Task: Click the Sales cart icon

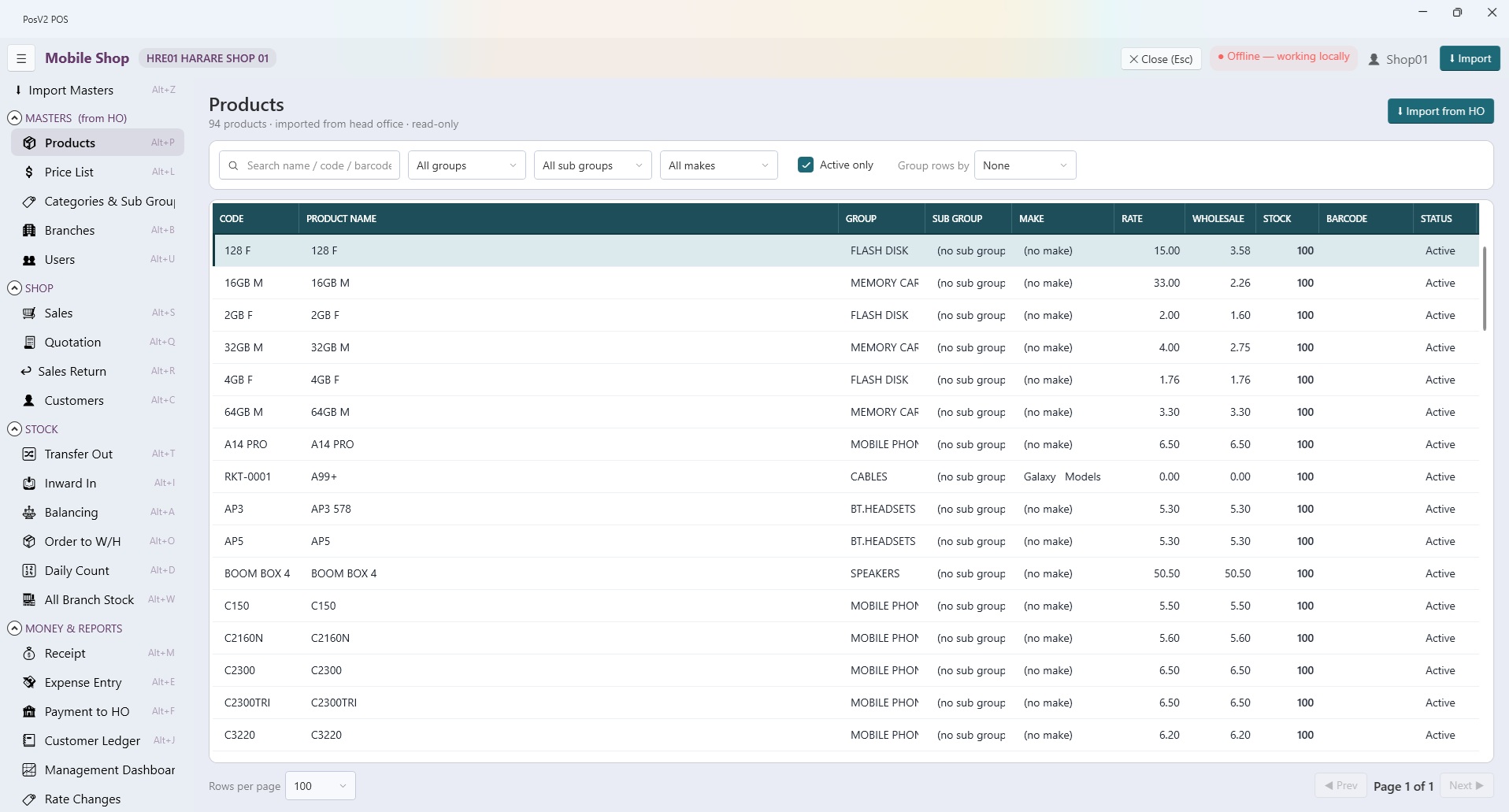Action: [29, 313]
